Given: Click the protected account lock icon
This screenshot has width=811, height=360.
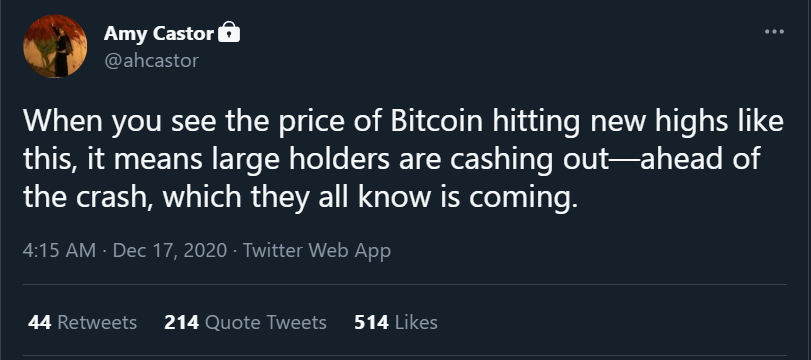Looking at the screenshot, I should coord(229,33).
